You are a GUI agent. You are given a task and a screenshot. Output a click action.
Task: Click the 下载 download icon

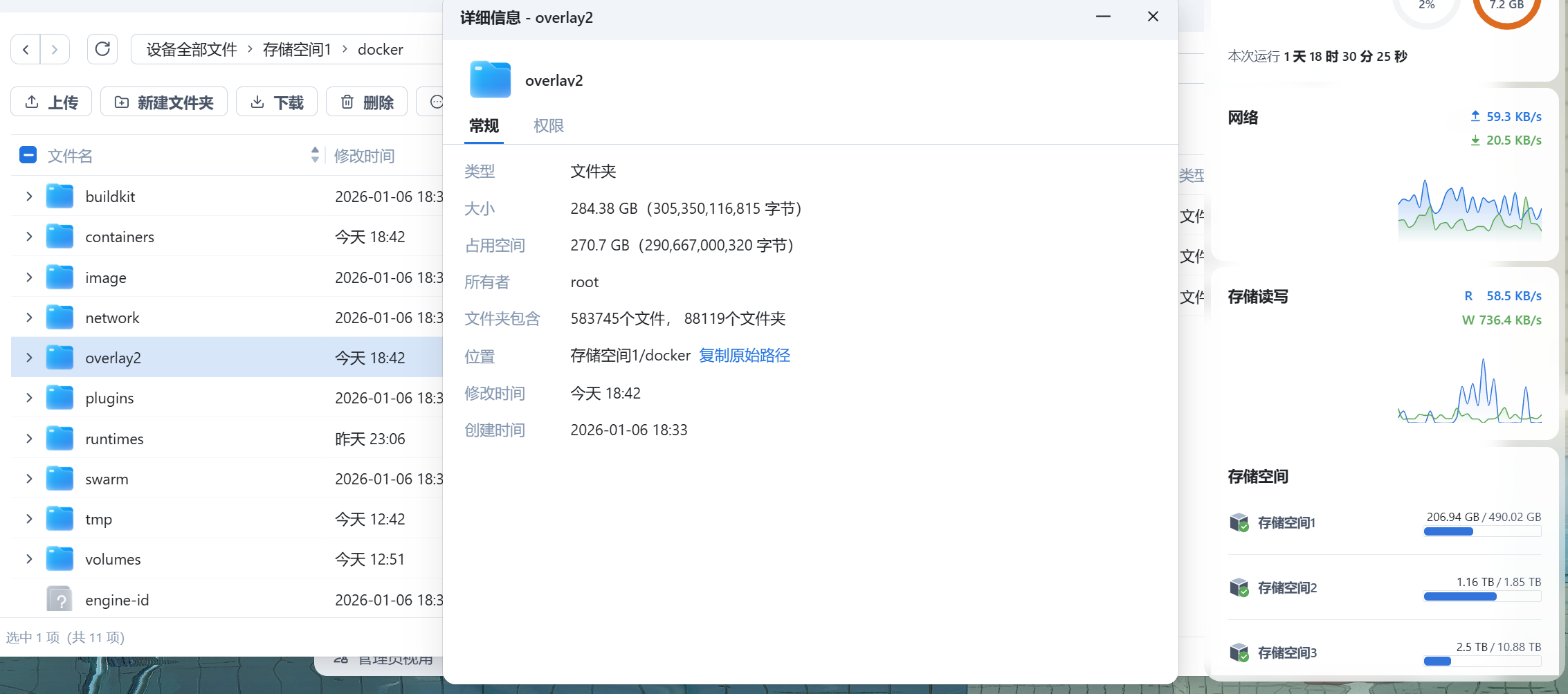(x=258, y=102)
